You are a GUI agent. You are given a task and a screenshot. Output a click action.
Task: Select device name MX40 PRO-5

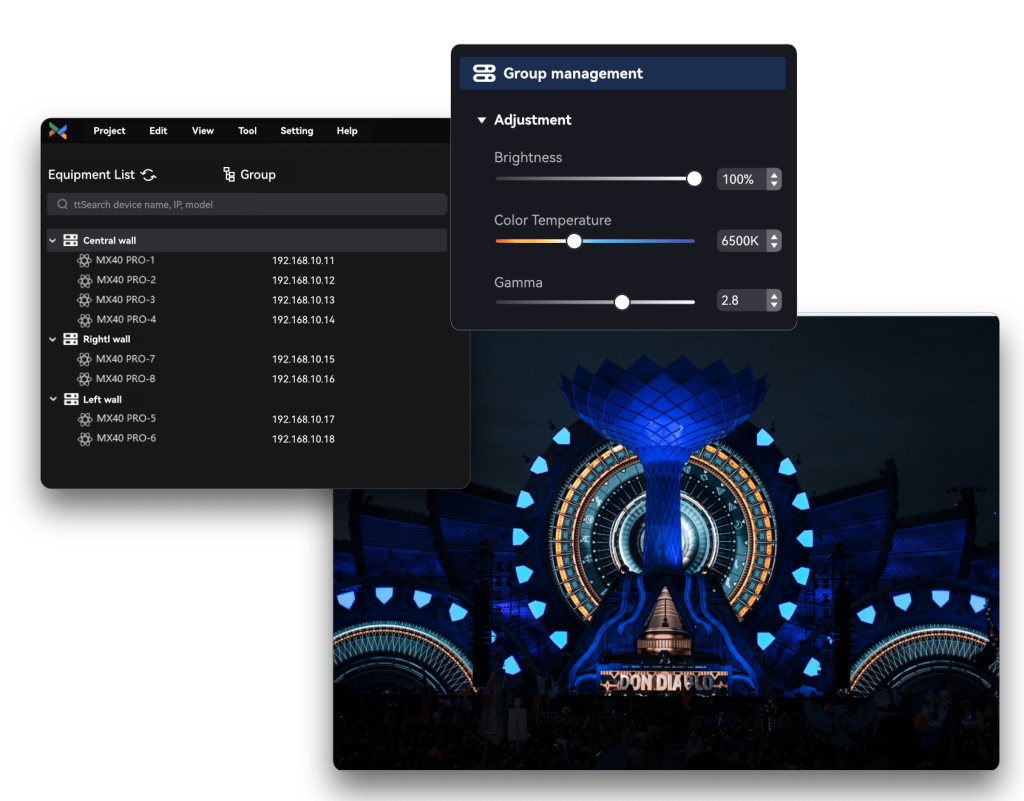126,418
